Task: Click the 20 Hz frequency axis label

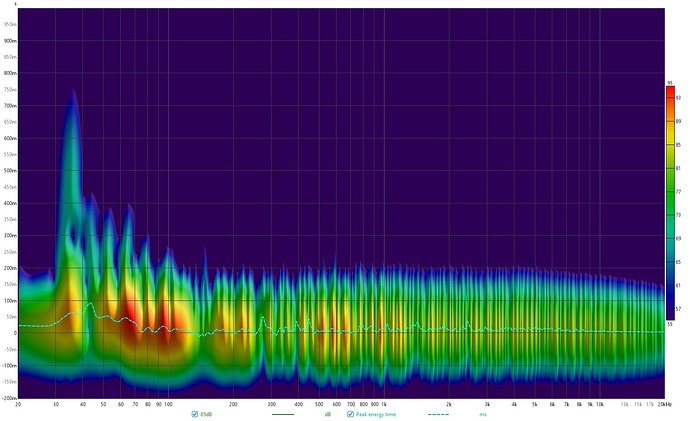Action: (x=19, y=403)
